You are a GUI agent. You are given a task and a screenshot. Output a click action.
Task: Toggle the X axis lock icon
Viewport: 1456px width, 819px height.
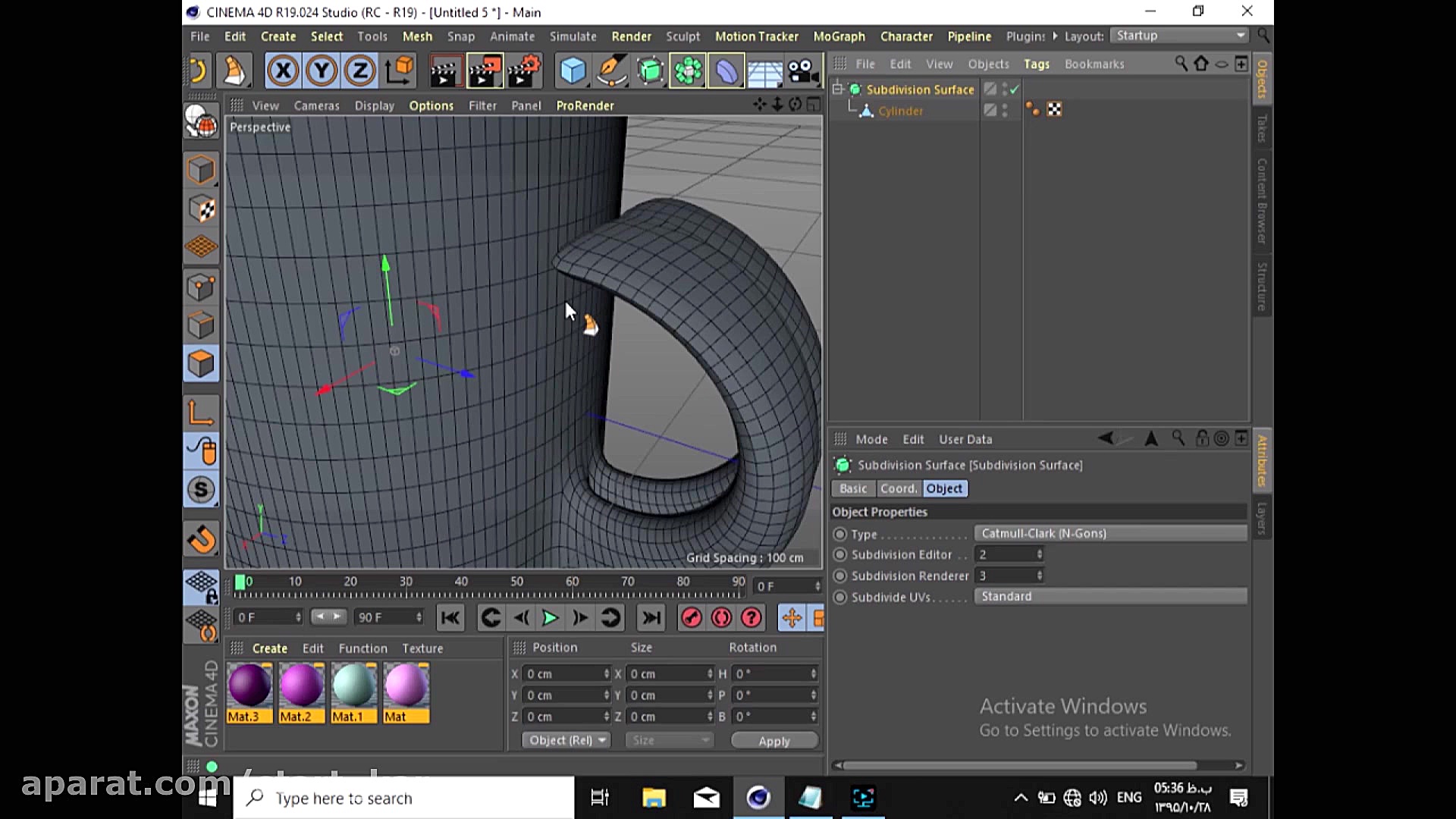[x=283, y=71]
